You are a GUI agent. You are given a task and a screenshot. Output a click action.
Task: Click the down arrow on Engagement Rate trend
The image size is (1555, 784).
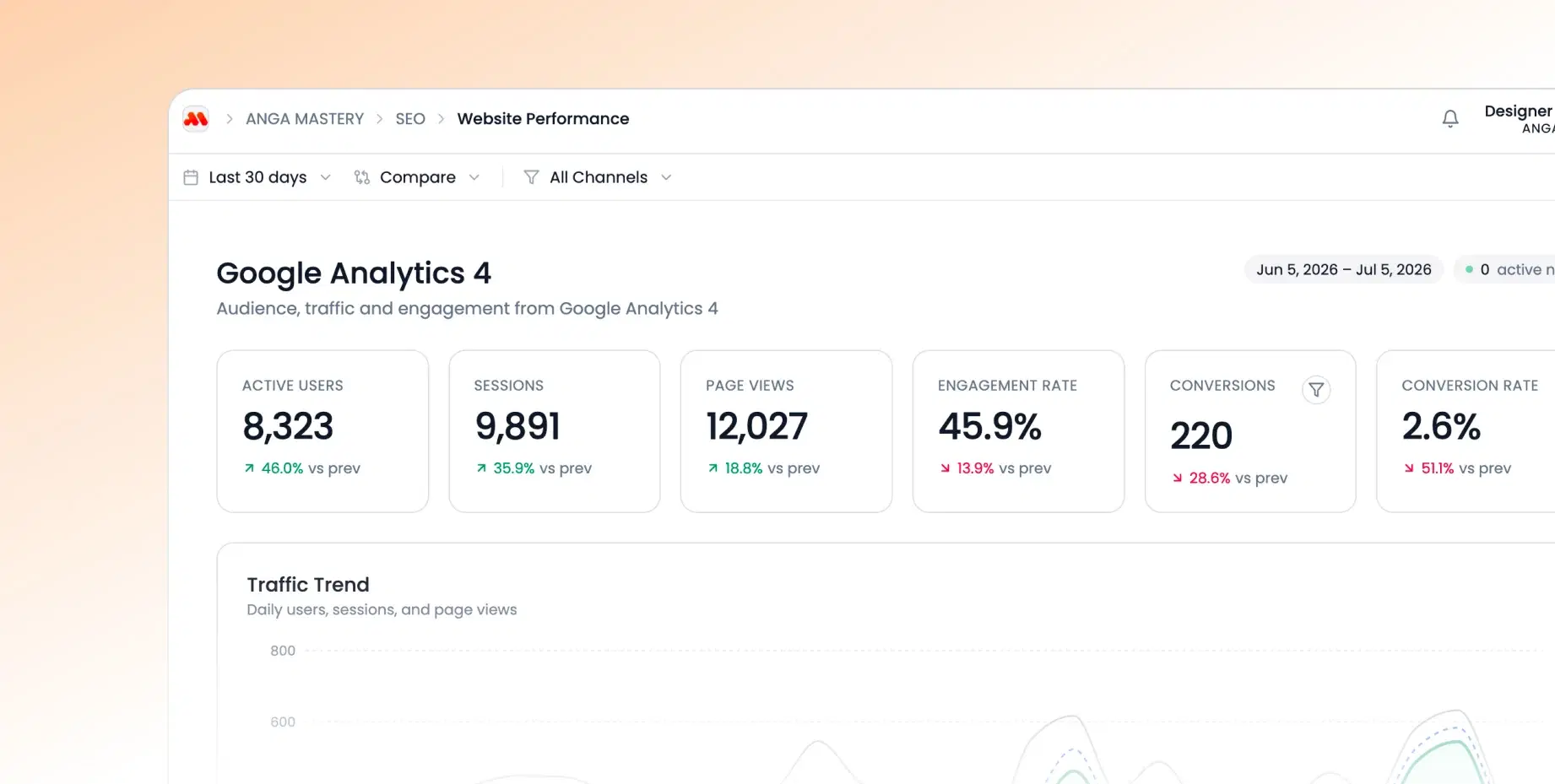[x=945, y=468]
